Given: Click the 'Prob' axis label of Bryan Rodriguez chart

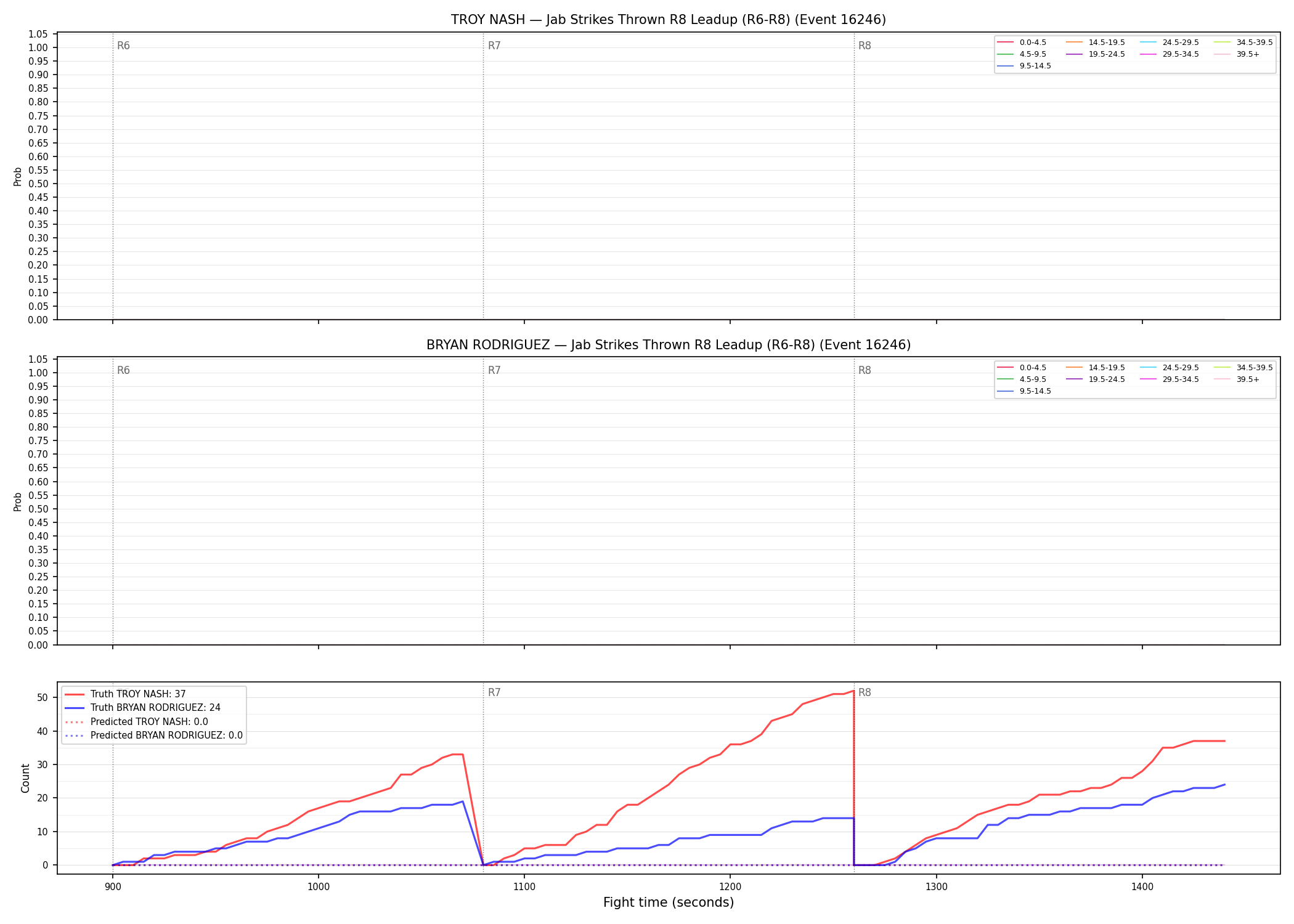Looking at the screenshot, I should pyautogui.click(x=18, y=501).
